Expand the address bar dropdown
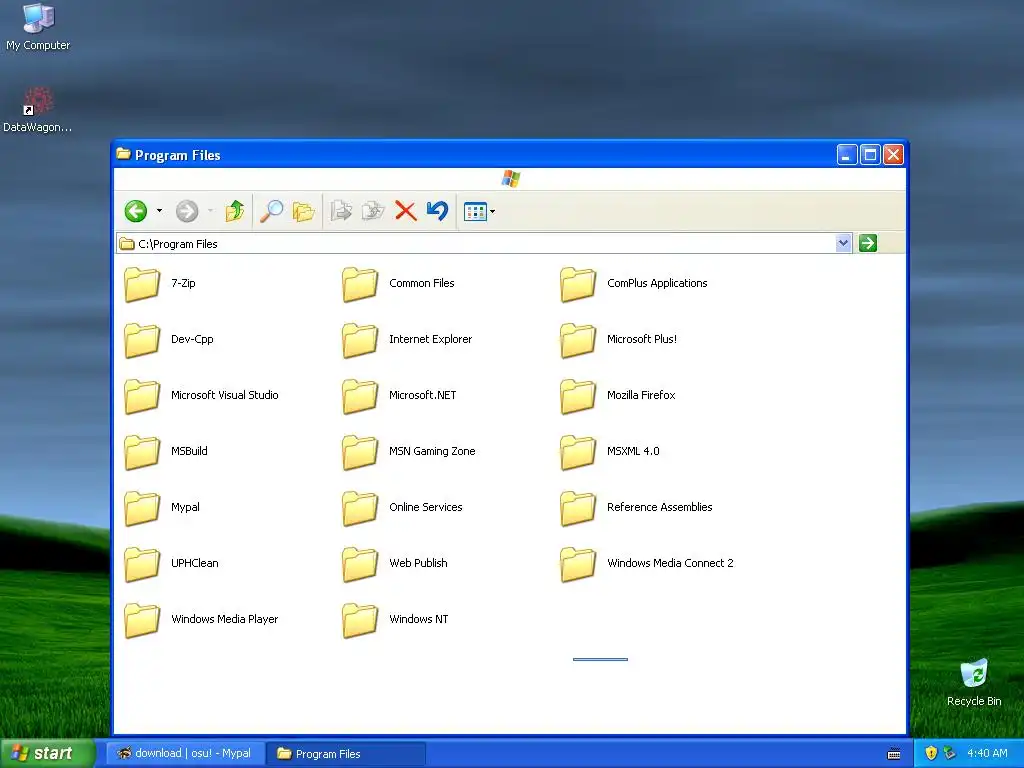Image resolution: width=1024 pixels, height=768 pixels. pos(843,243)
